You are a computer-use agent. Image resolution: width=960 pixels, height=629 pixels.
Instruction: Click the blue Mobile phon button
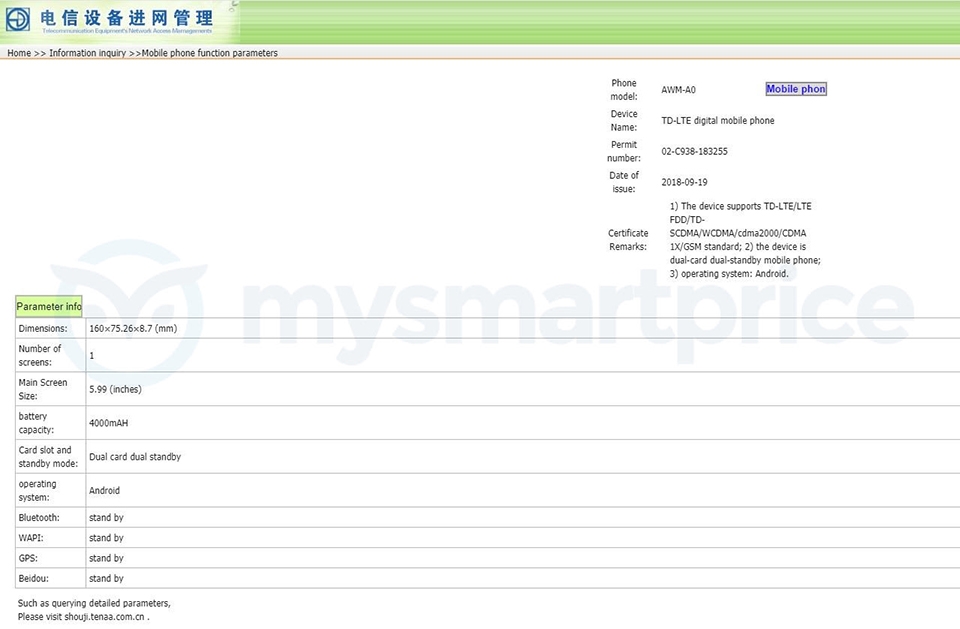[796, 89]
